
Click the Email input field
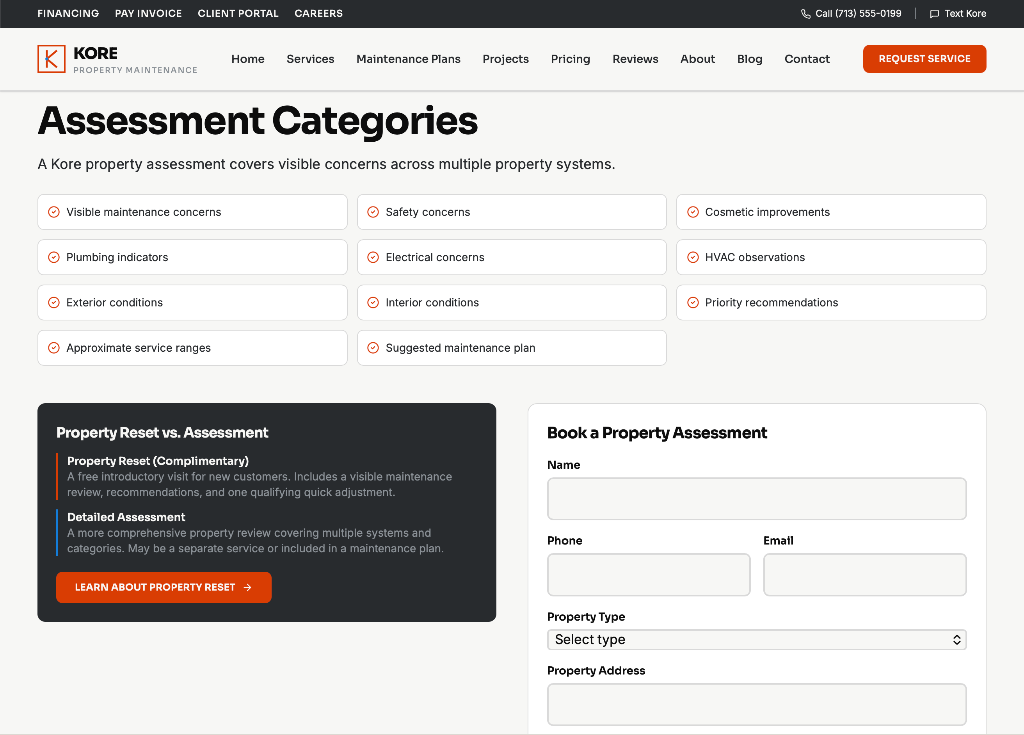[x=865, y=575]
